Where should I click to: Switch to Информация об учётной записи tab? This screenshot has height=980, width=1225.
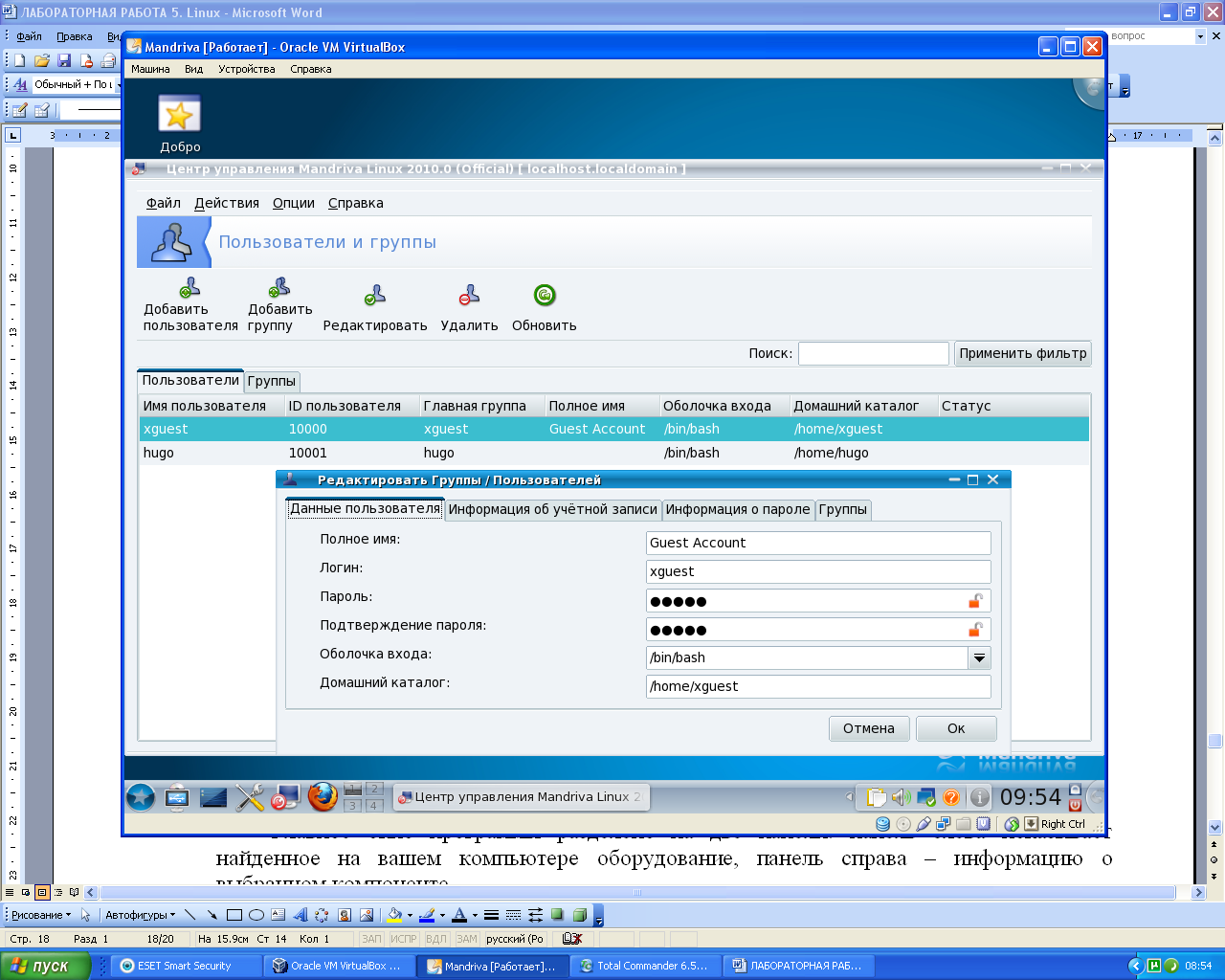tap(553, 509)
